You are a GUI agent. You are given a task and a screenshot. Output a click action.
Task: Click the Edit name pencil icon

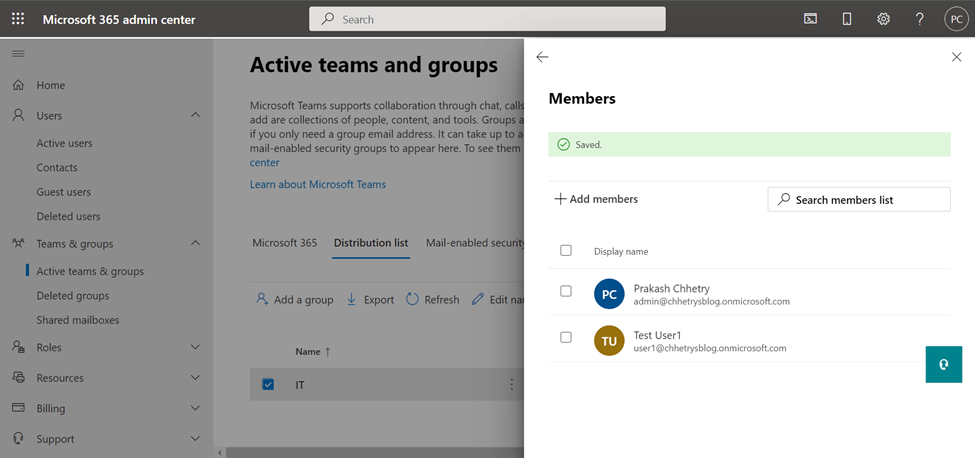pyautogui.click(x=478, y=300)
